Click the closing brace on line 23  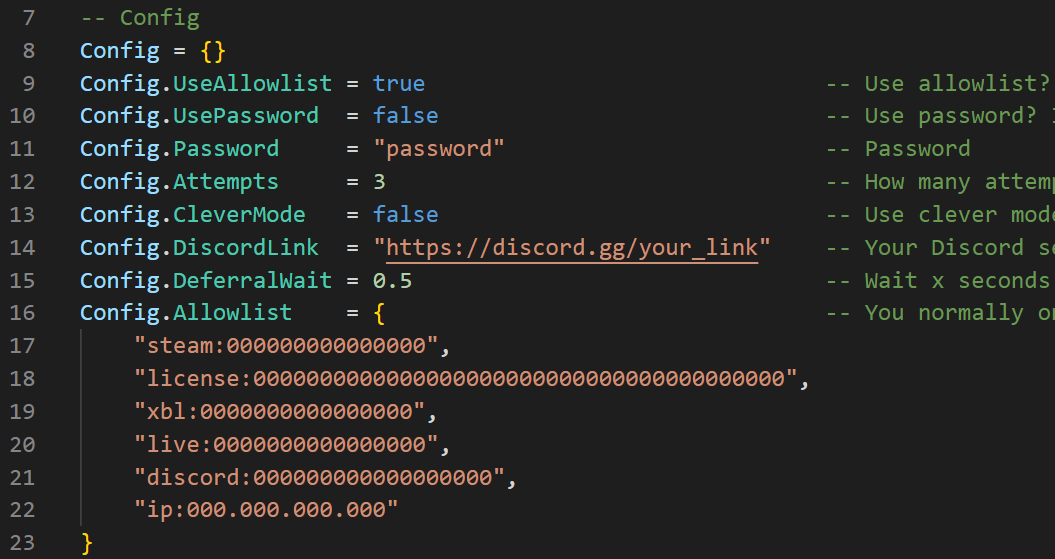coord(86,543)
